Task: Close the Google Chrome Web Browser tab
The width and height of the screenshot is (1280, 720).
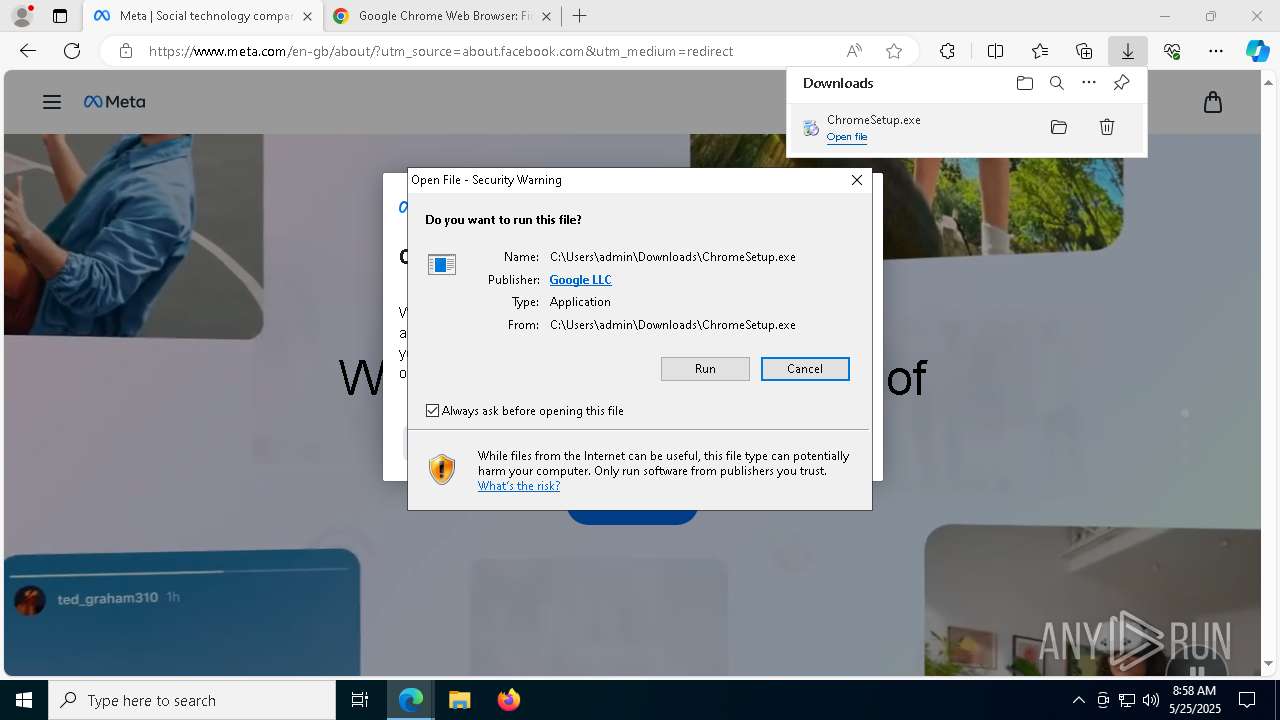Action: [x=545, y=16]
